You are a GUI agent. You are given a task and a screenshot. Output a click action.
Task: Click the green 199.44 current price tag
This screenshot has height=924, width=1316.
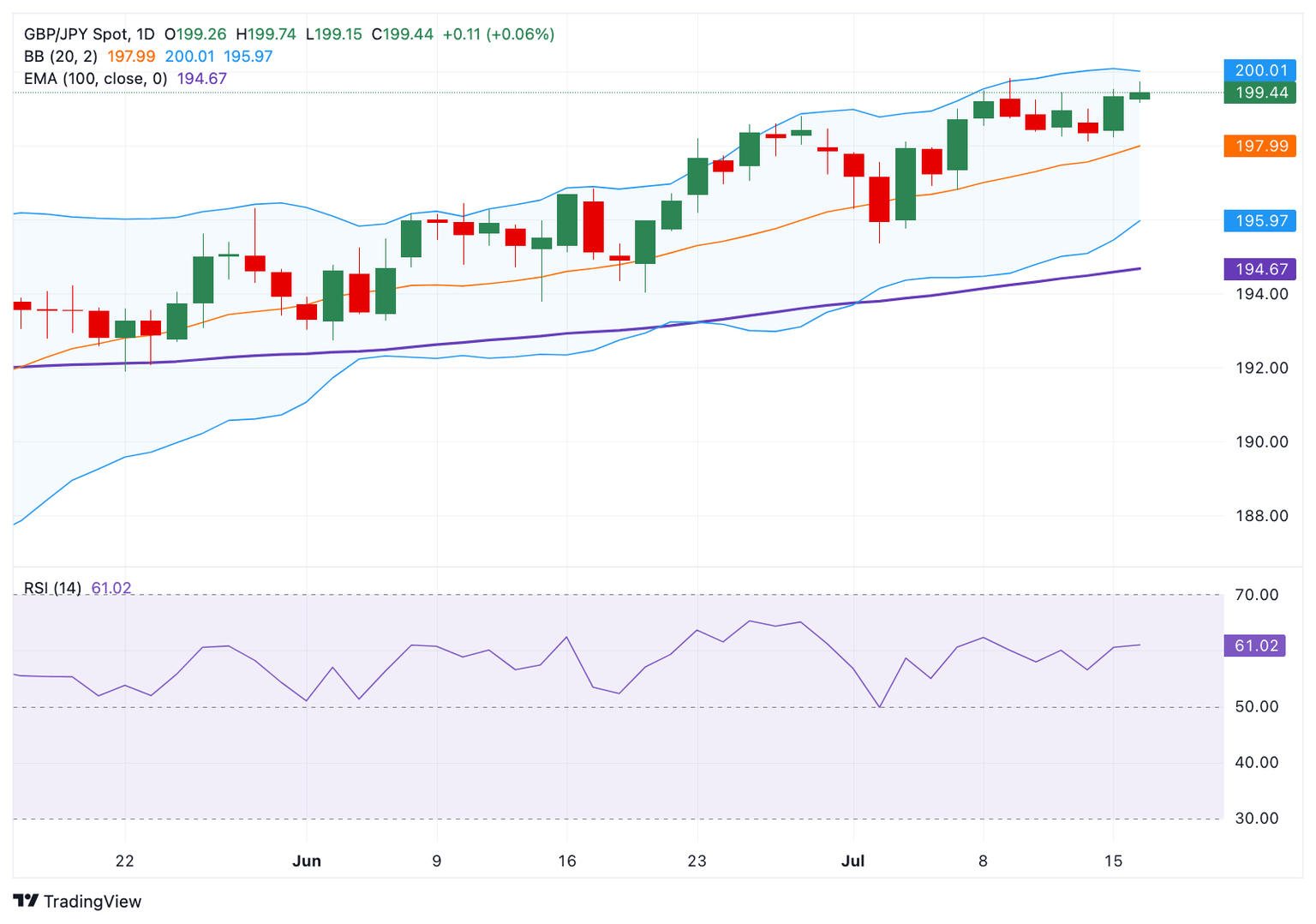[1259, 93]
